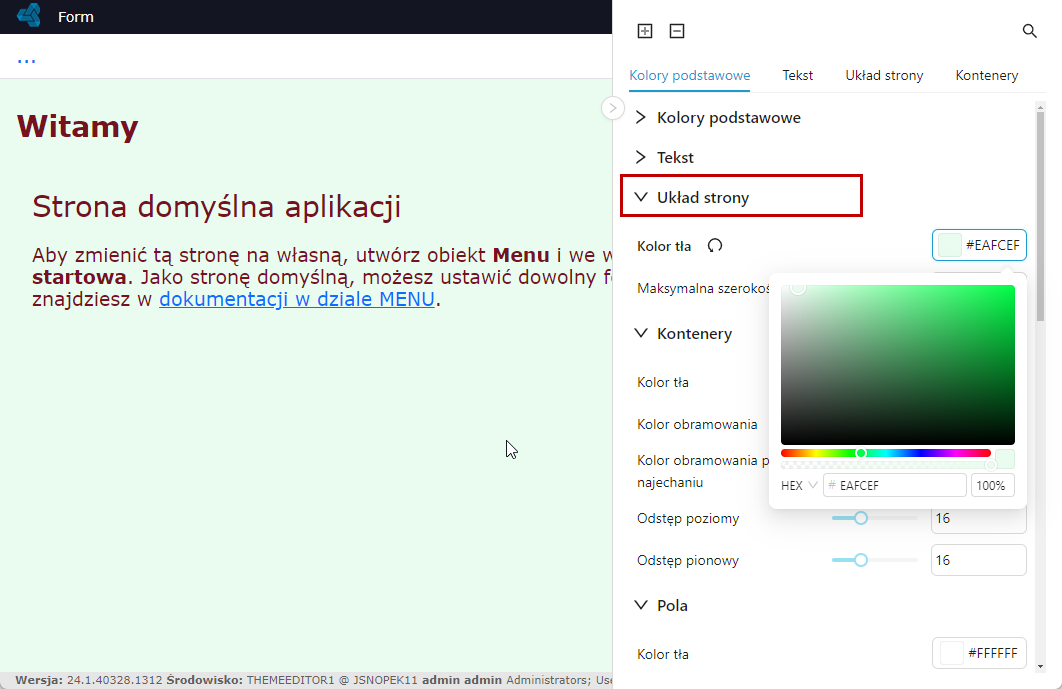Open the HEX color format dropdown

click(799, 486)
